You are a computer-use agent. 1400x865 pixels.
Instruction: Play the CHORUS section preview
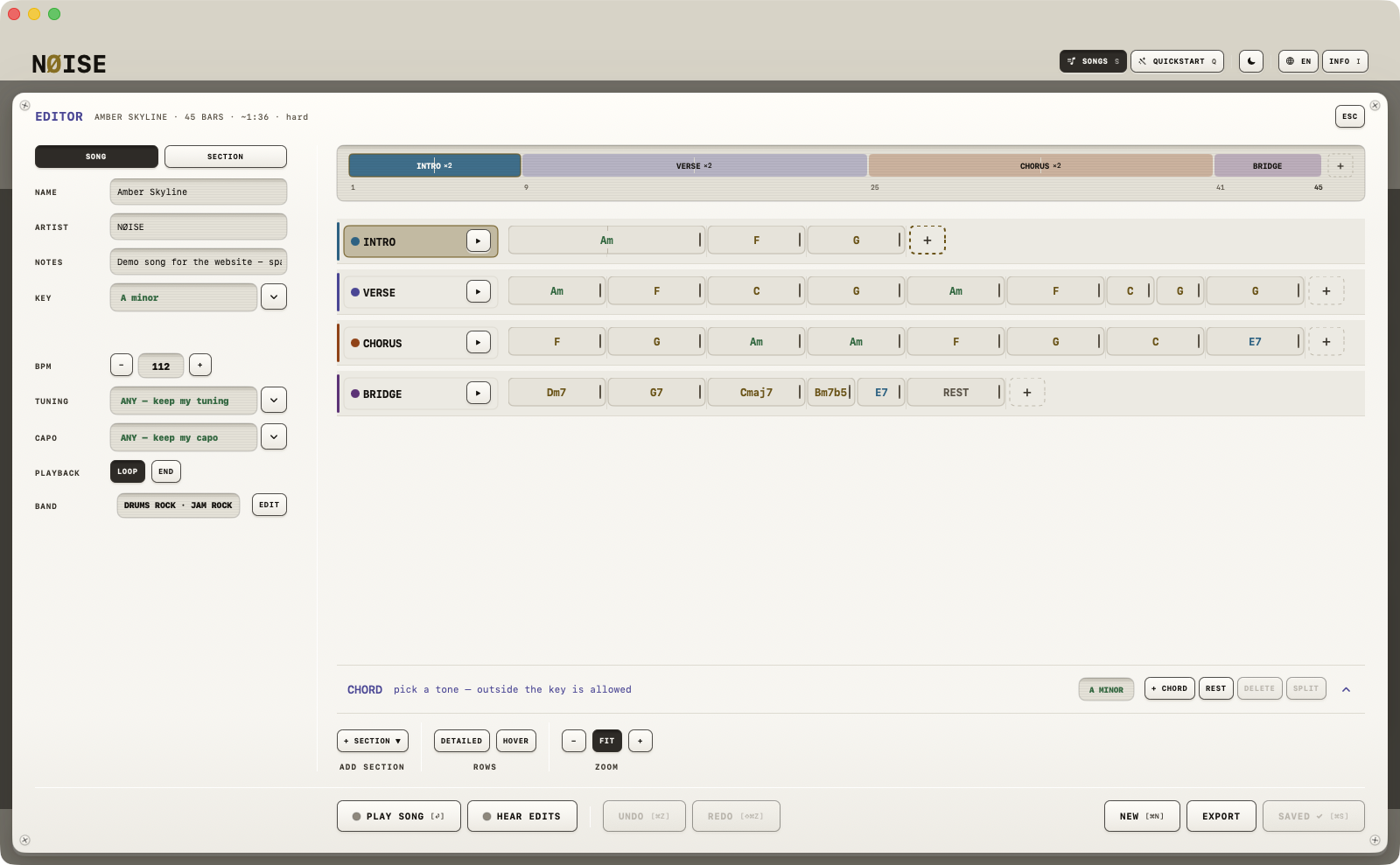[478, 342]
